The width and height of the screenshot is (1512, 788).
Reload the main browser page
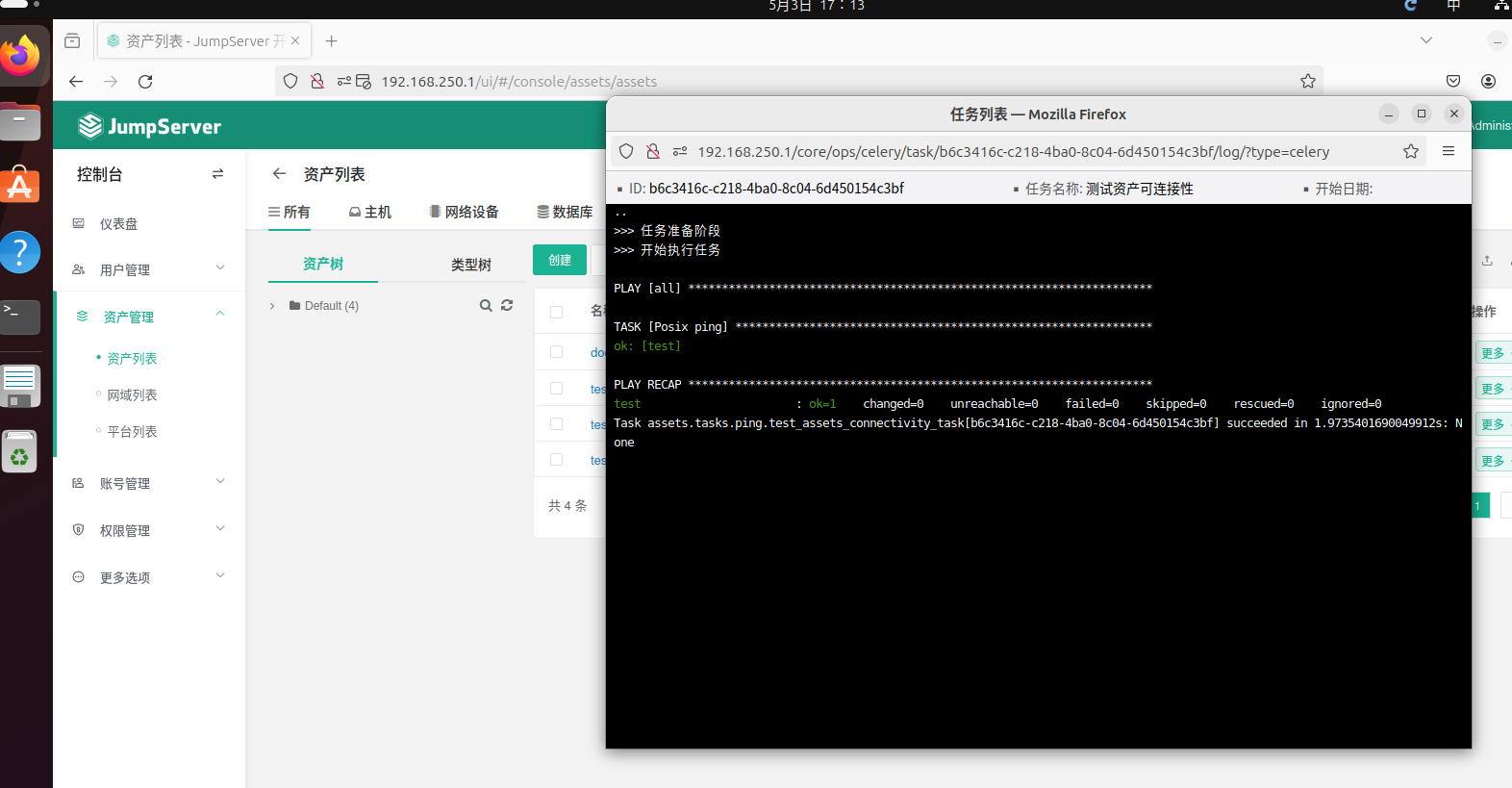click(145, 82)
